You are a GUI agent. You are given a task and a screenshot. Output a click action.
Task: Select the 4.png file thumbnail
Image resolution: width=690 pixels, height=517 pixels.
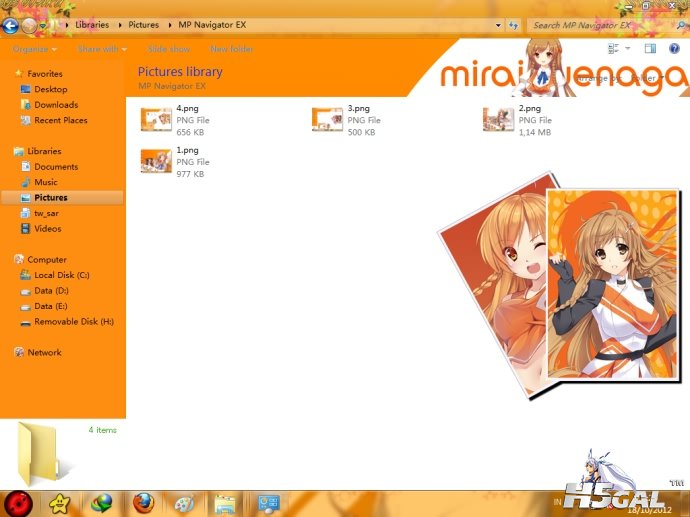click(x=156, y=119)
